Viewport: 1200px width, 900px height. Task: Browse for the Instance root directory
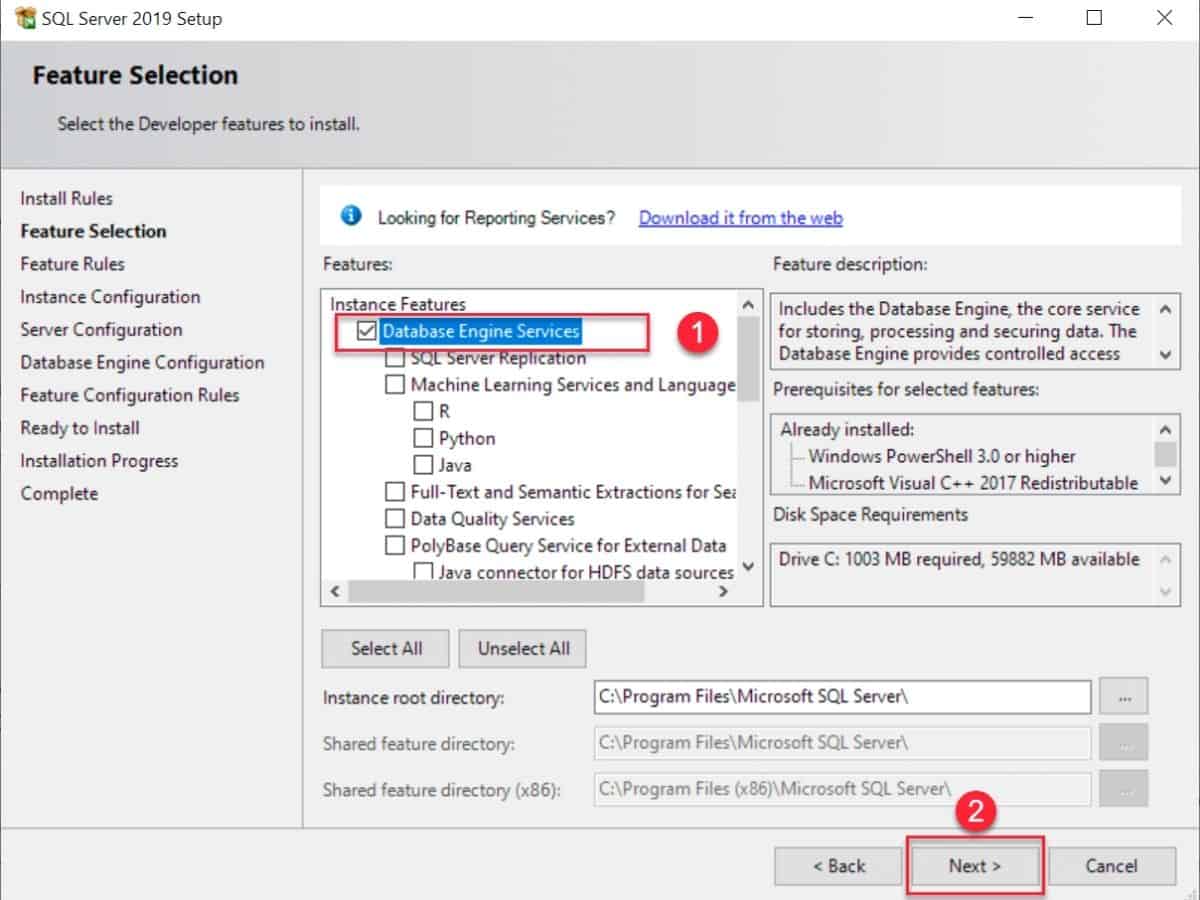[1124, 696]
